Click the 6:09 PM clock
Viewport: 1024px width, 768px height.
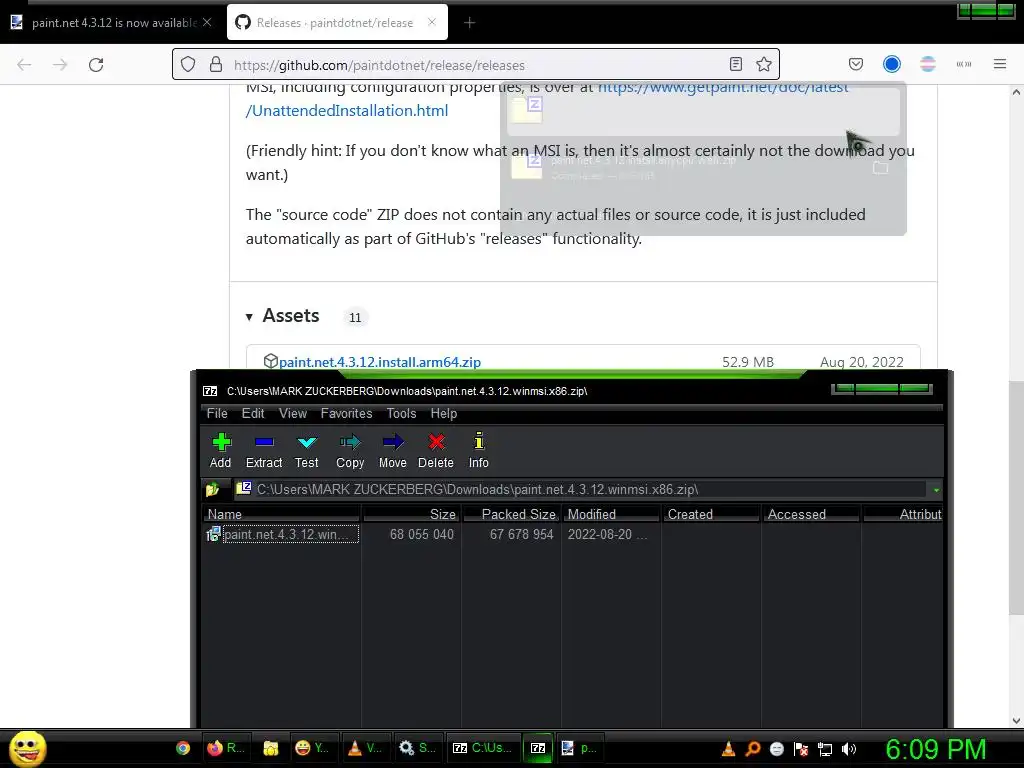click(x=936, y=748)
